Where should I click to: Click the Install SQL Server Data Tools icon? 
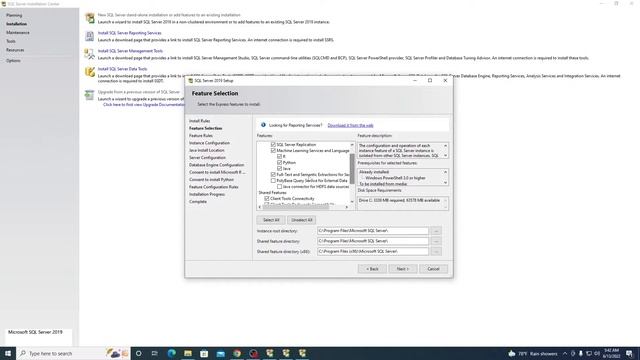(89, 72)
